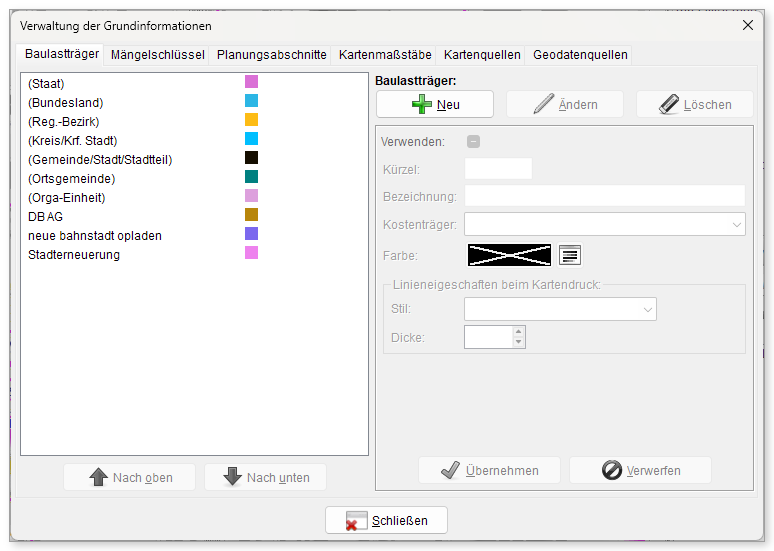Click the orange swatch beside (Reg.-Bezirk)
The width and height of the screenshot is (774, 551).
[x=251, y=119]
